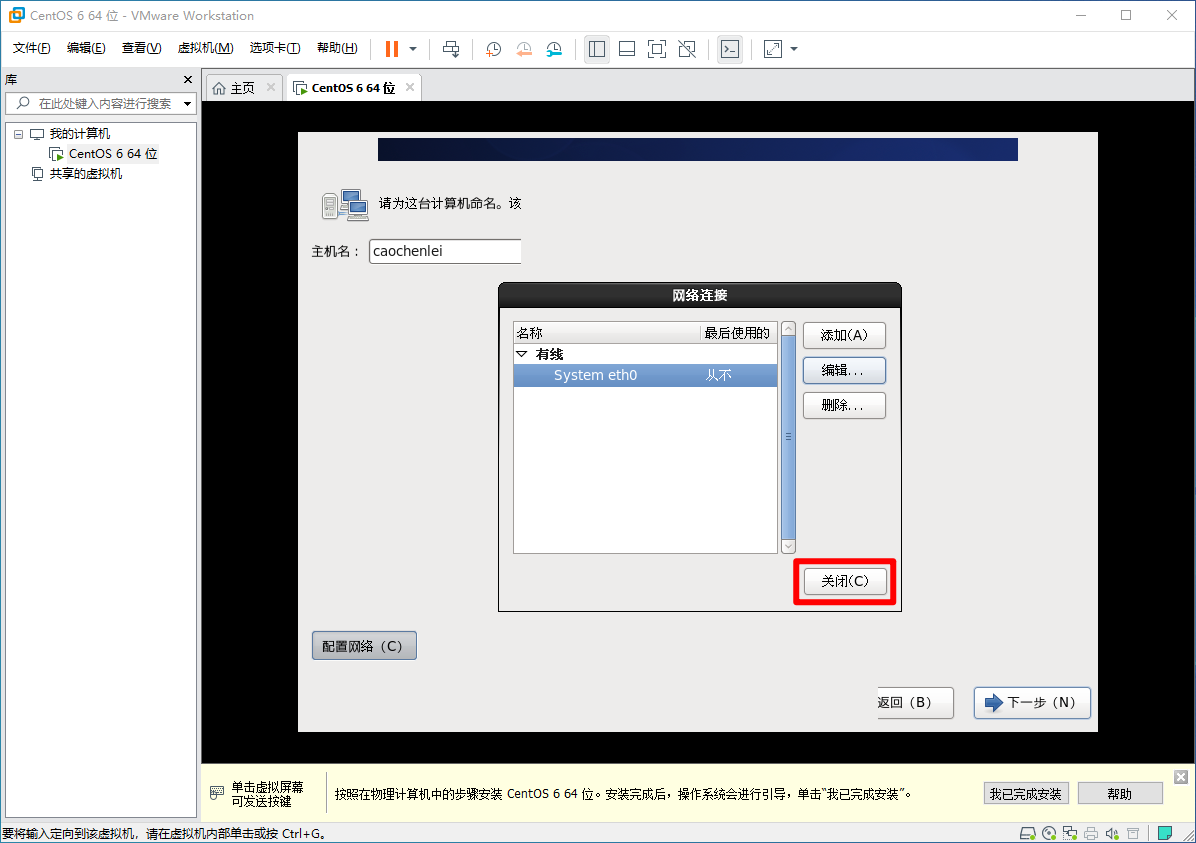The width and height of the screenshot is (1196, 843).
Task: Enter full screen mode icon
Action: pyautogui.click(x=657, y=49)
